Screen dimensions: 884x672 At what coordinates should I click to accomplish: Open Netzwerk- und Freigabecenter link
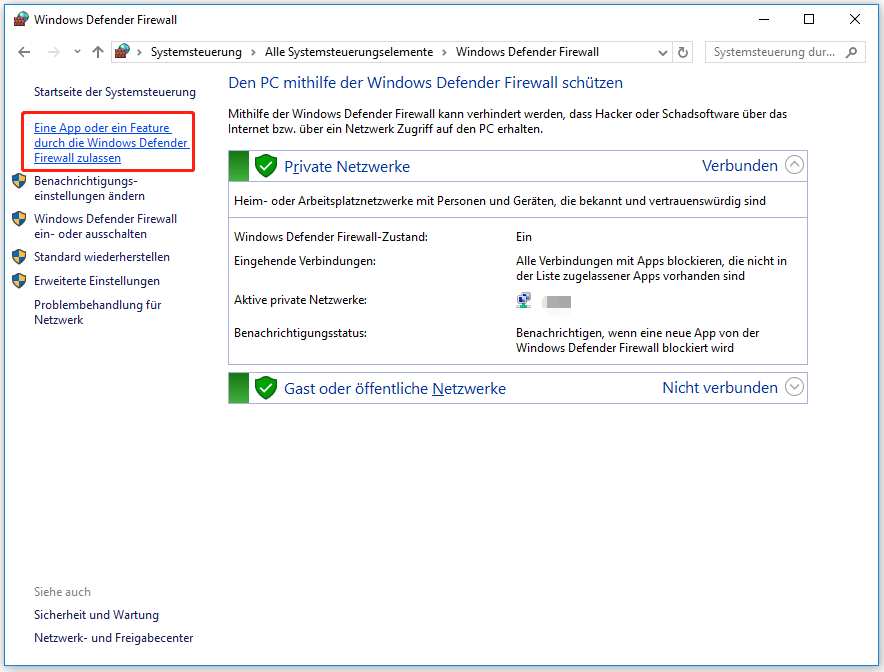[113, 638]
